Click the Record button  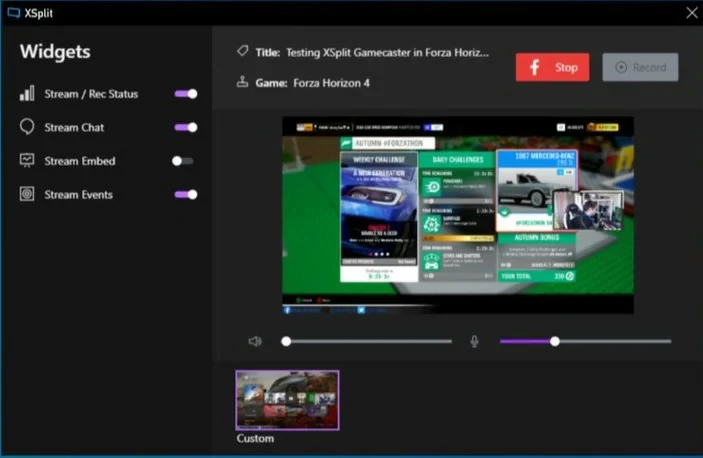[x=640, y=67]
